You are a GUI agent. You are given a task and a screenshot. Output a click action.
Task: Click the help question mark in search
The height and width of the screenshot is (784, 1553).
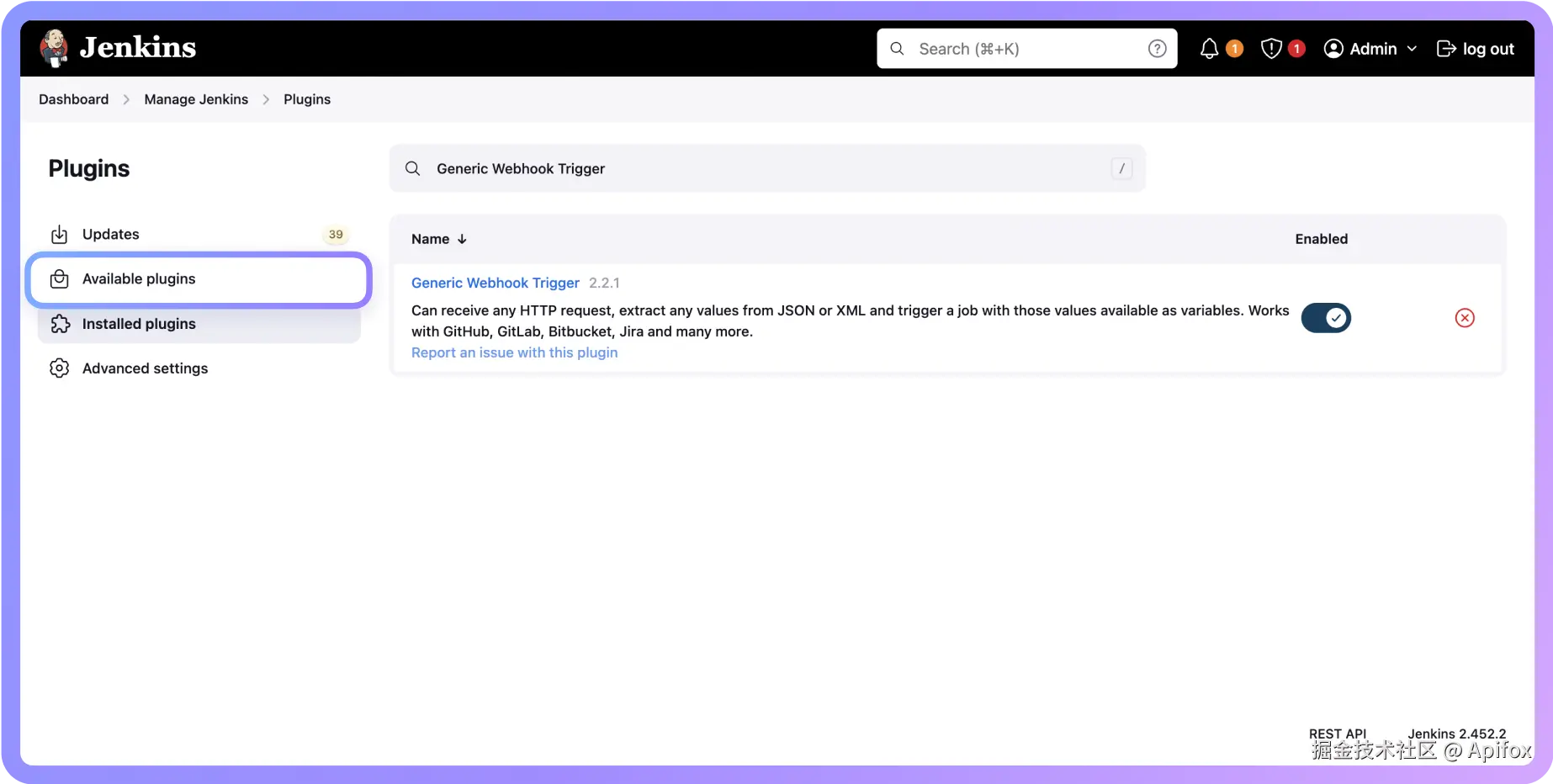coord(1158,49)
